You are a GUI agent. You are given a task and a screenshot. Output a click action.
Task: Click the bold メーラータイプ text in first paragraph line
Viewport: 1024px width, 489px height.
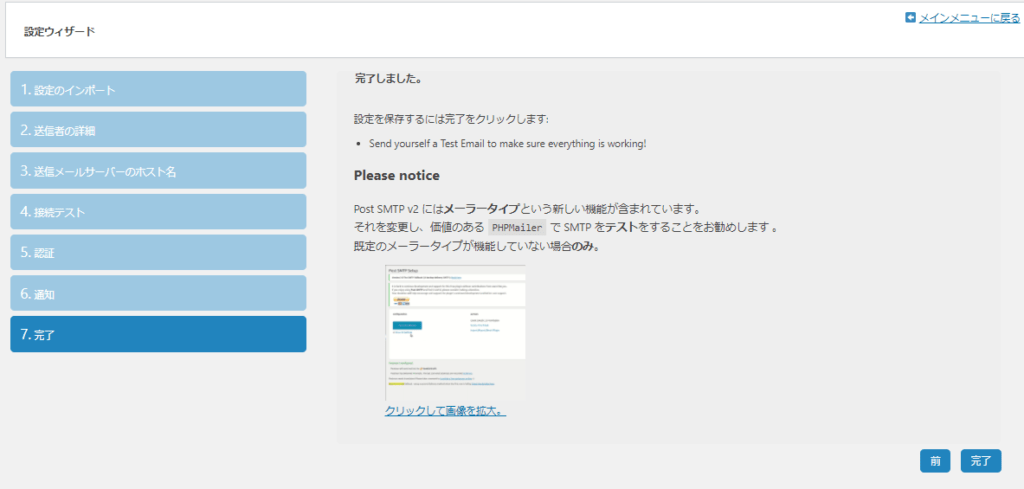(481, 208)
